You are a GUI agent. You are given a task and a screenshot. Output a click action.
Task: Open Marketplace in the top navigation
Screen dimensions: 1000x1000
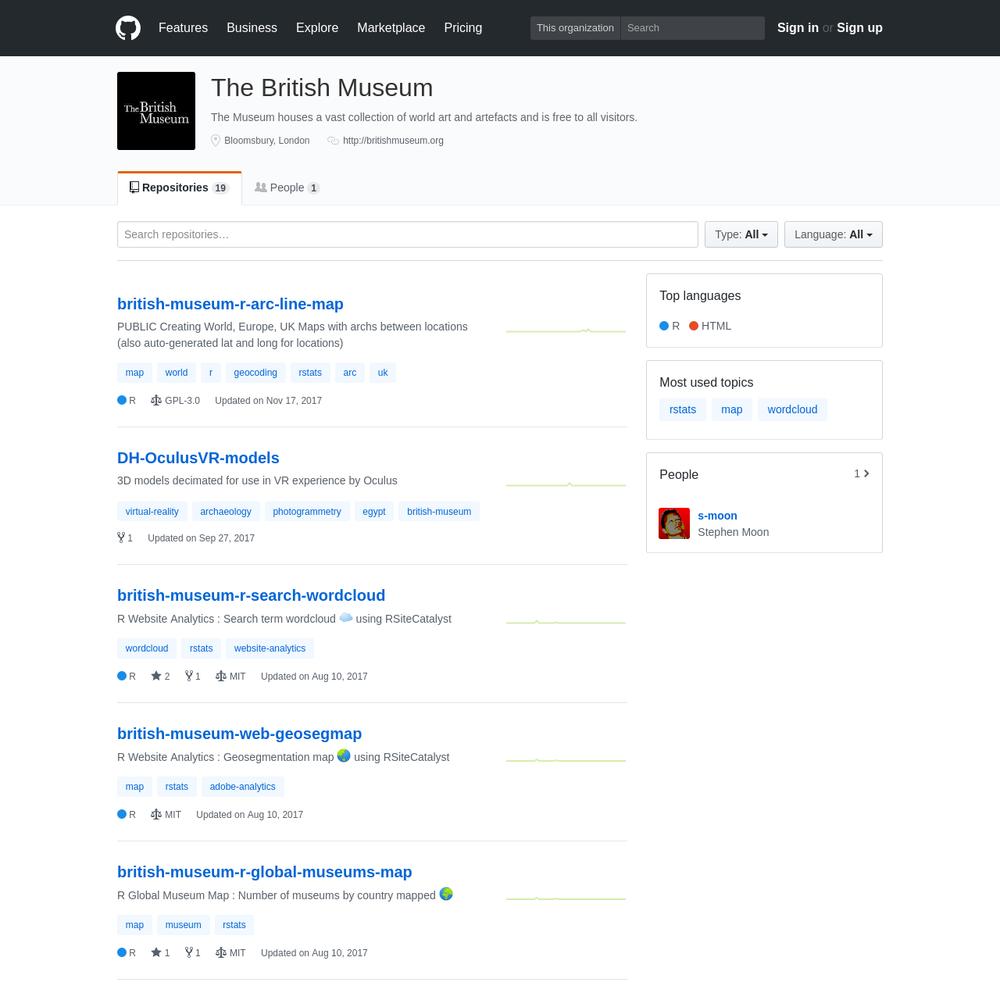(391, 28)
